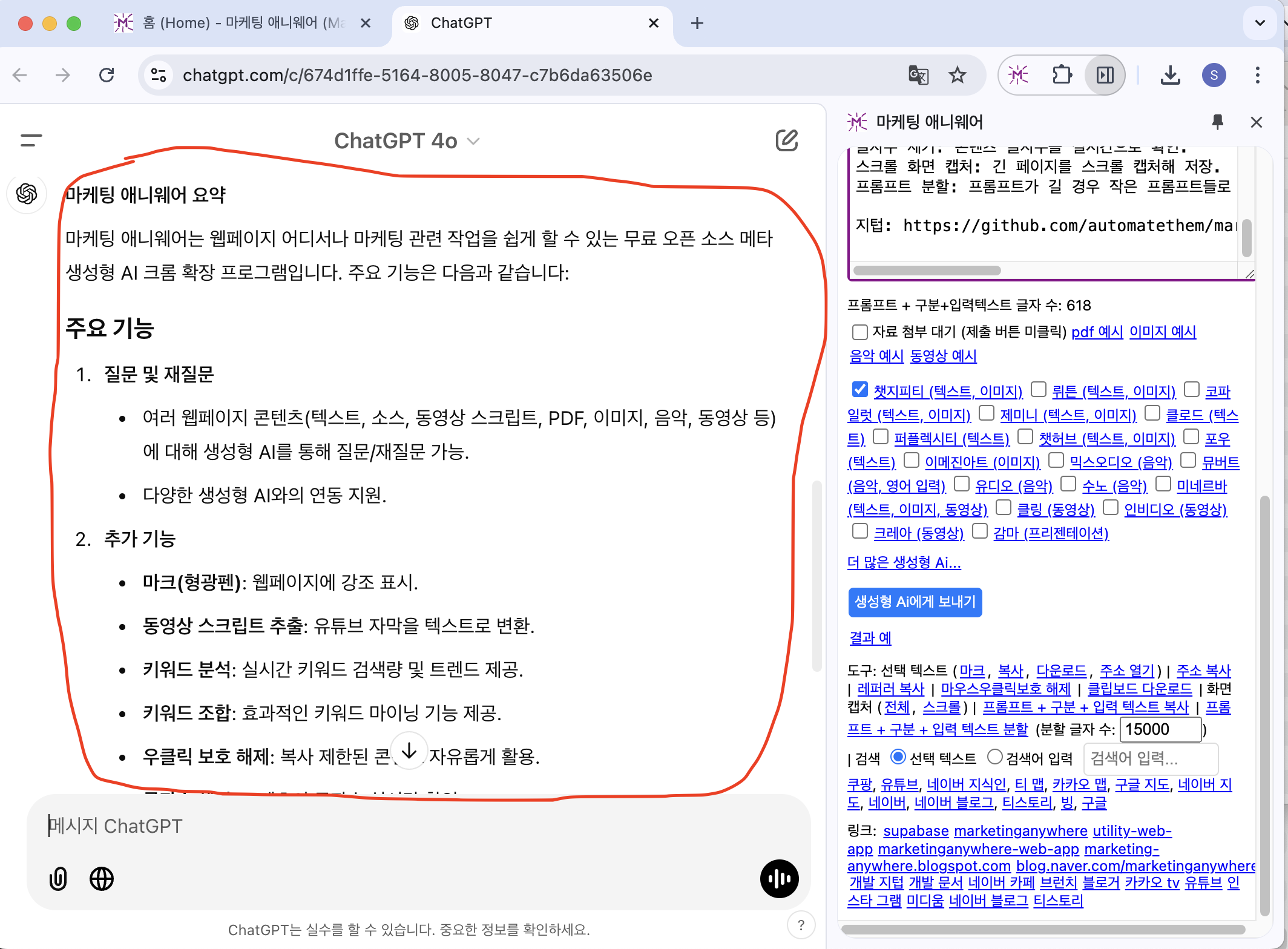Select the 선택 텍스트 radio button
Screen dimensions: 1288x949
(x=898, y=757)
